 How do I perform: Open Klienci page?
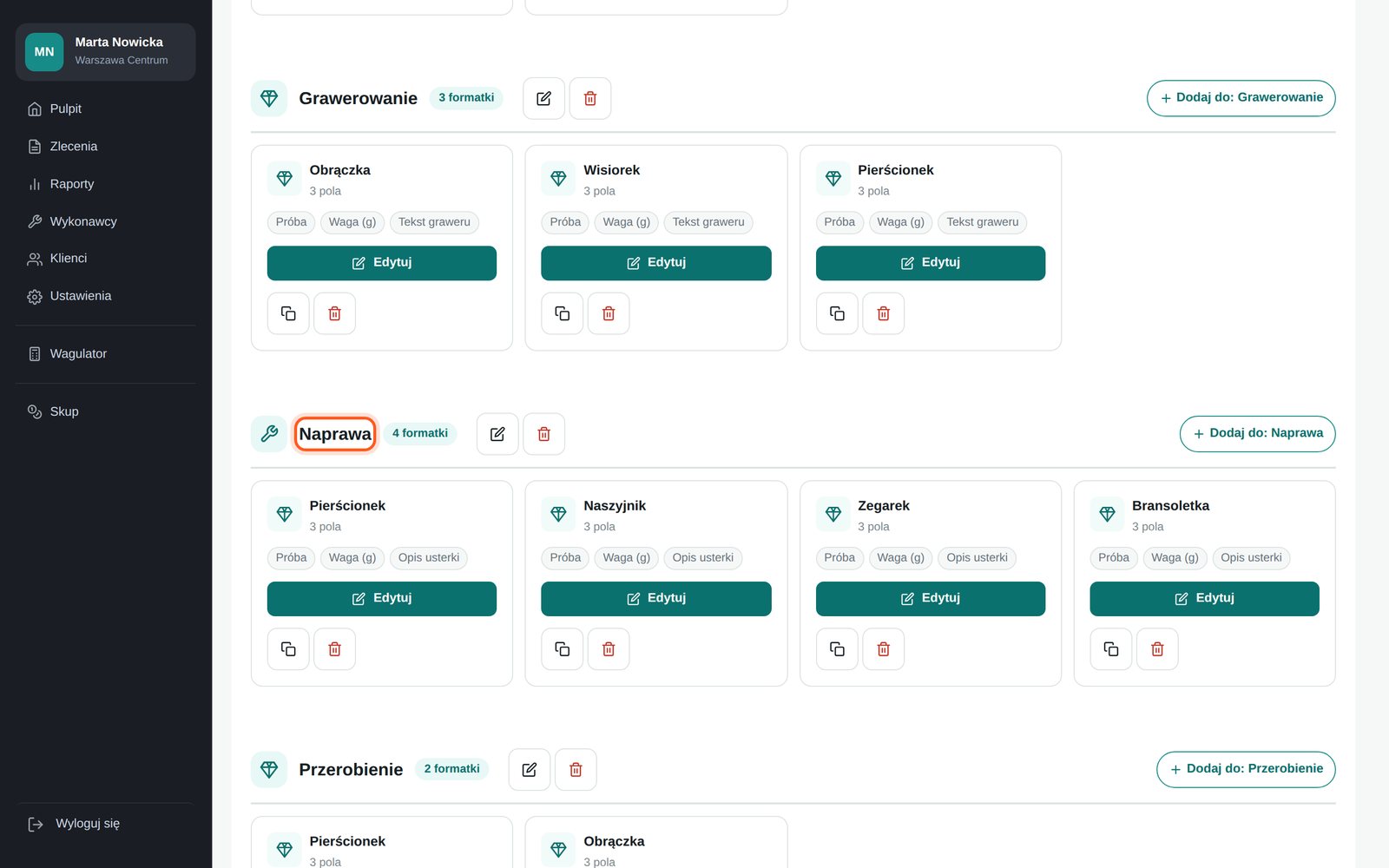point(106,259)
